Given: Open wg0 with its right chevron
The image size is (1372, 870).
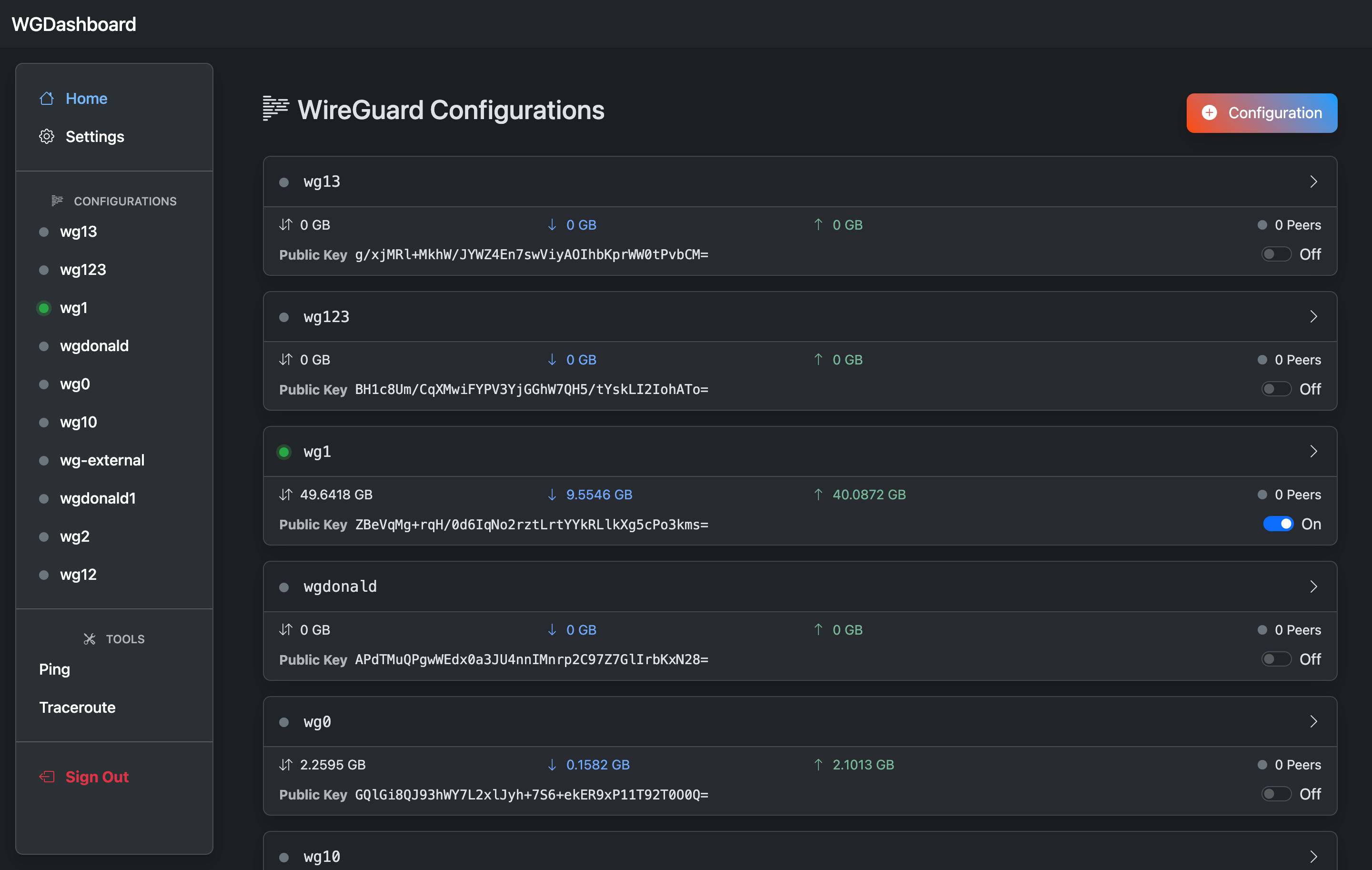Looking at the screenshot, I should click(x=1313, y=722).
